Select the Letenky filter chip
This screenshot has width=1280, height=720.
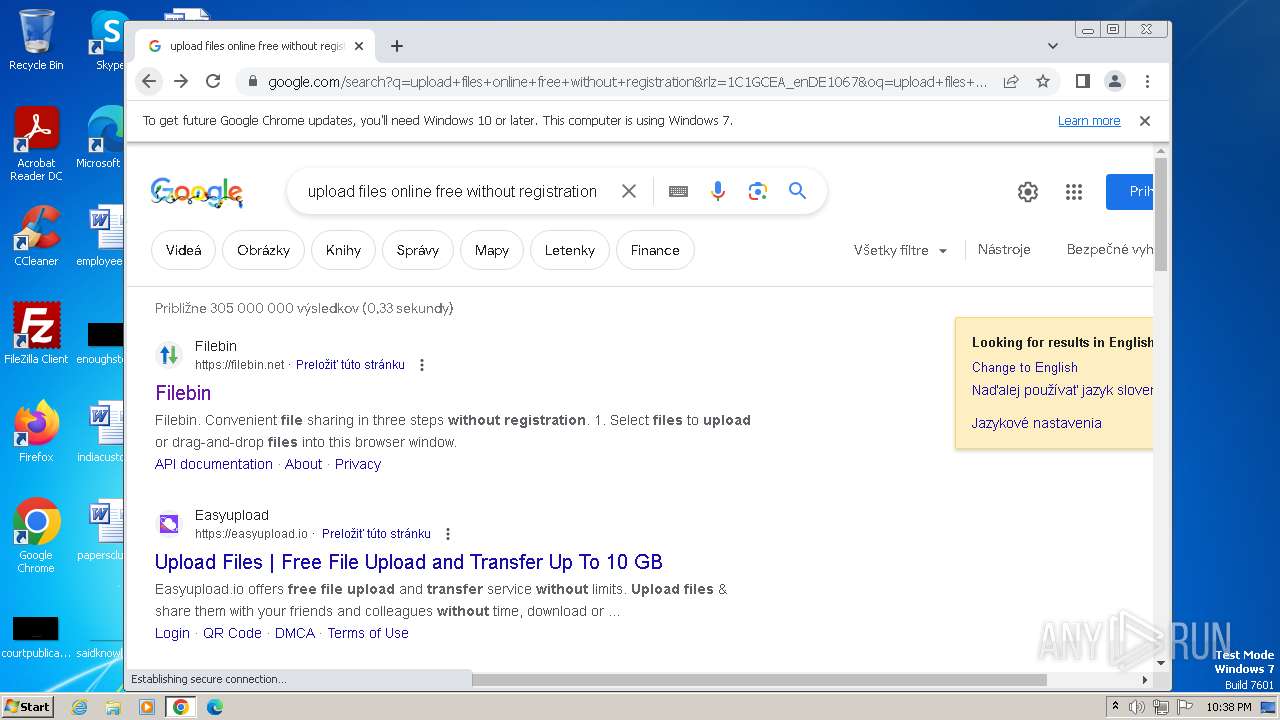click(x=570, y=250)
